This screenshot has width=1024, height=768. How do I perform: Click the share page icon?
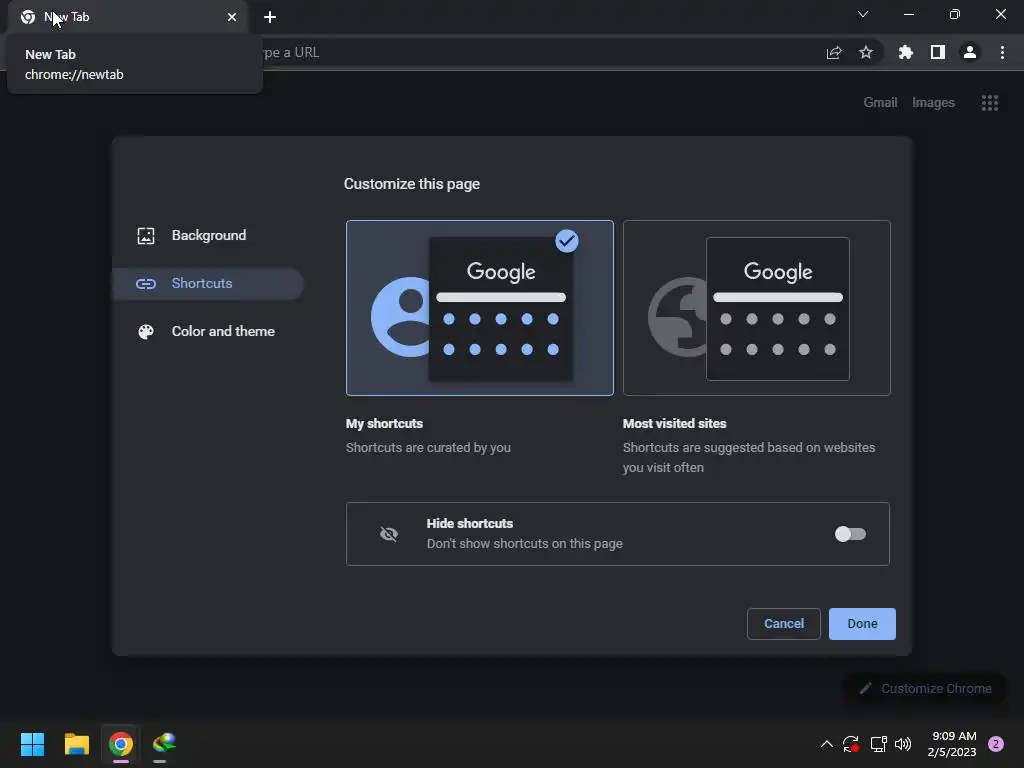tap(833, 52)
